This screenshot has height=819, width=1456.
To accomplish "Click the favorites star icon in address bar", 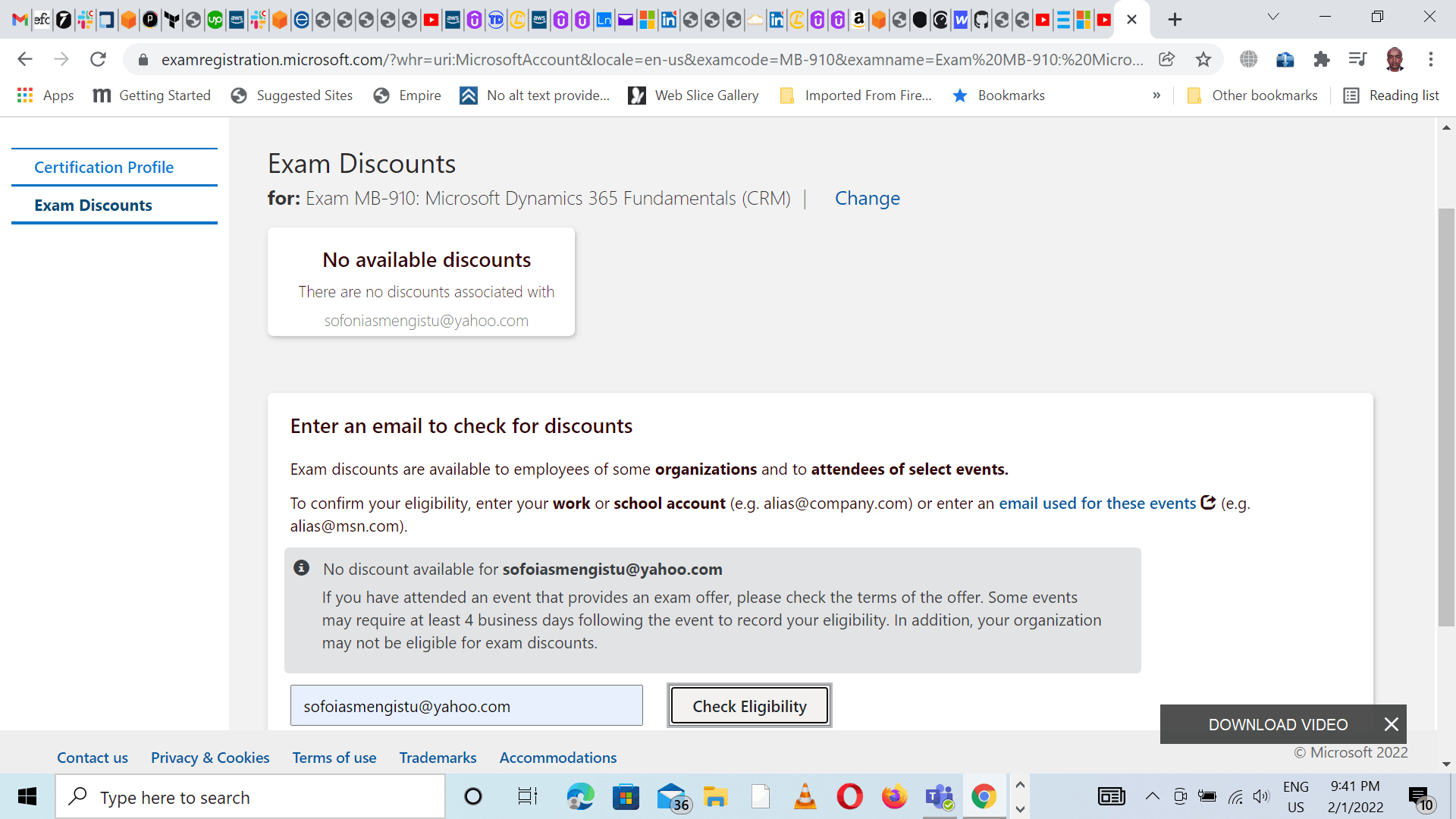I will pos(1204,60).
